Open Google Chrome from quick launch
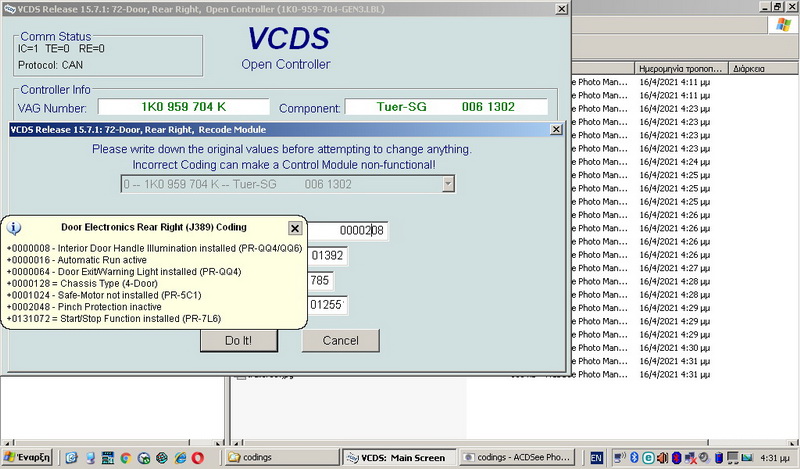Viewport: 800px width, 469px height. point(126,458)
